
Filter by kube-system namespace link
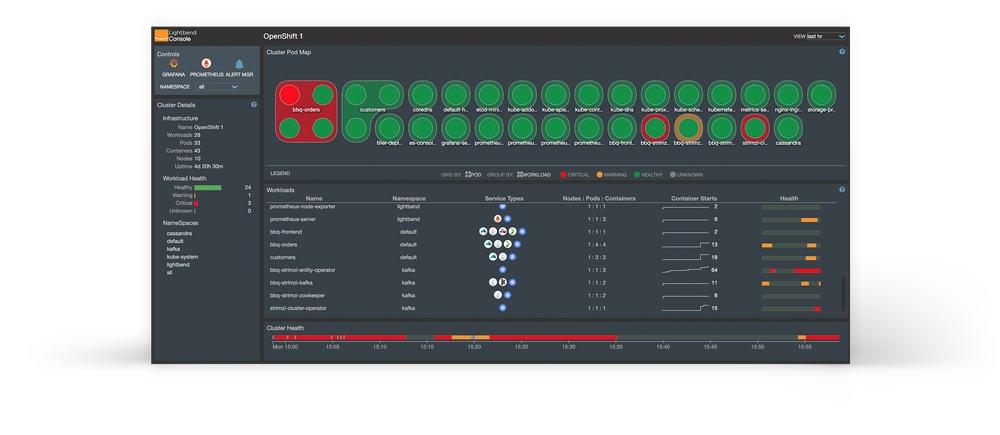coord(182,256)
